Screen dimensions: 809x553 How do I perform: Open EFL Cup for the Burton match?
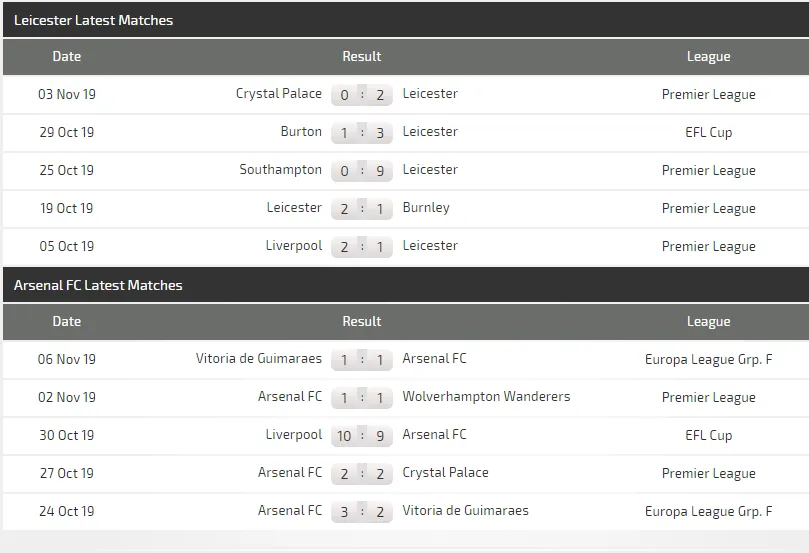(x=708, y=132)
